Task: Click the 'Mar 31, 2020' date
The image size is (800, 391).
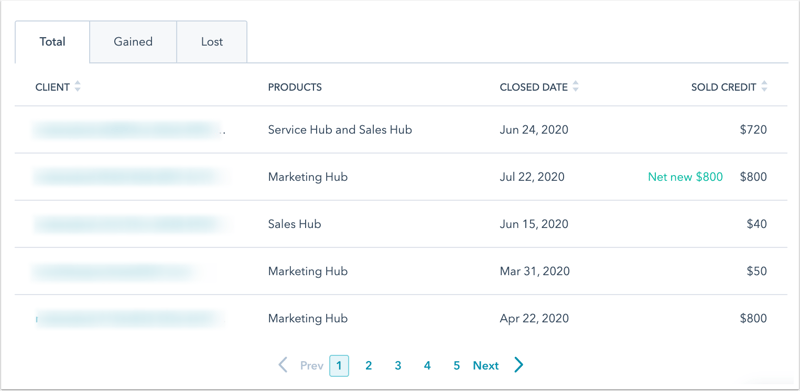Action: coord(535,271)
